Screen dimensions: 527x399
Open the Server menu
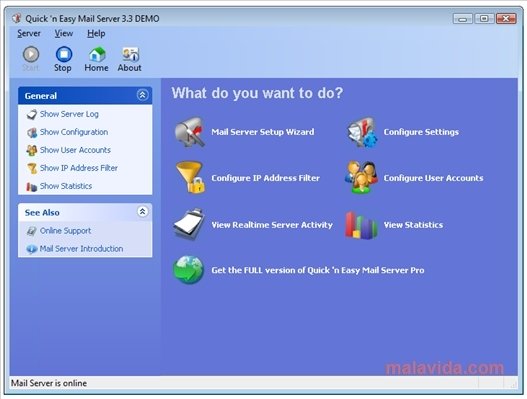pos(29,34)
